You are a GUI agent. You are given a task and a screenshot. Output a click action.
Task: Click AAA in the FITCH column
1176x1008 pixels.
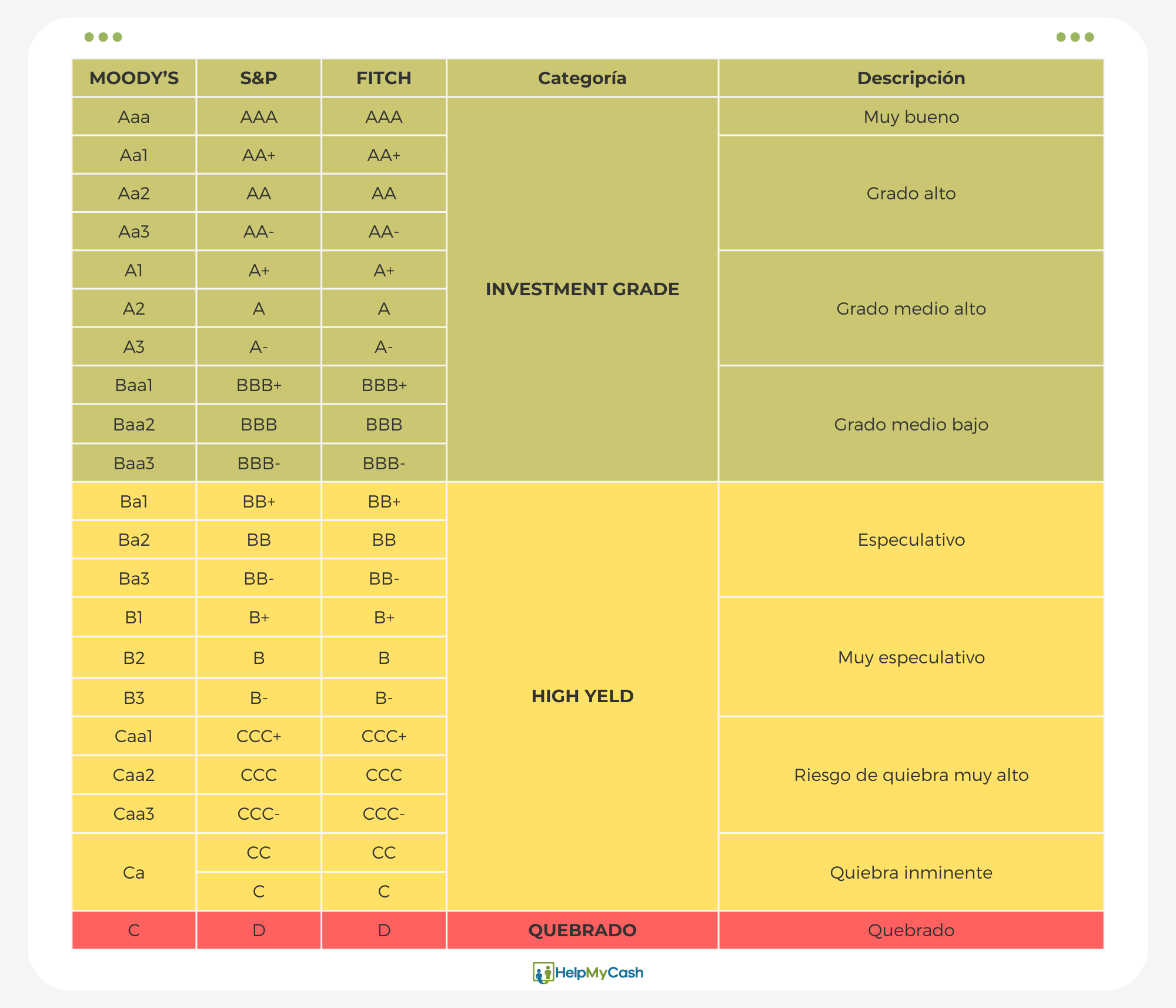[384, 116]
